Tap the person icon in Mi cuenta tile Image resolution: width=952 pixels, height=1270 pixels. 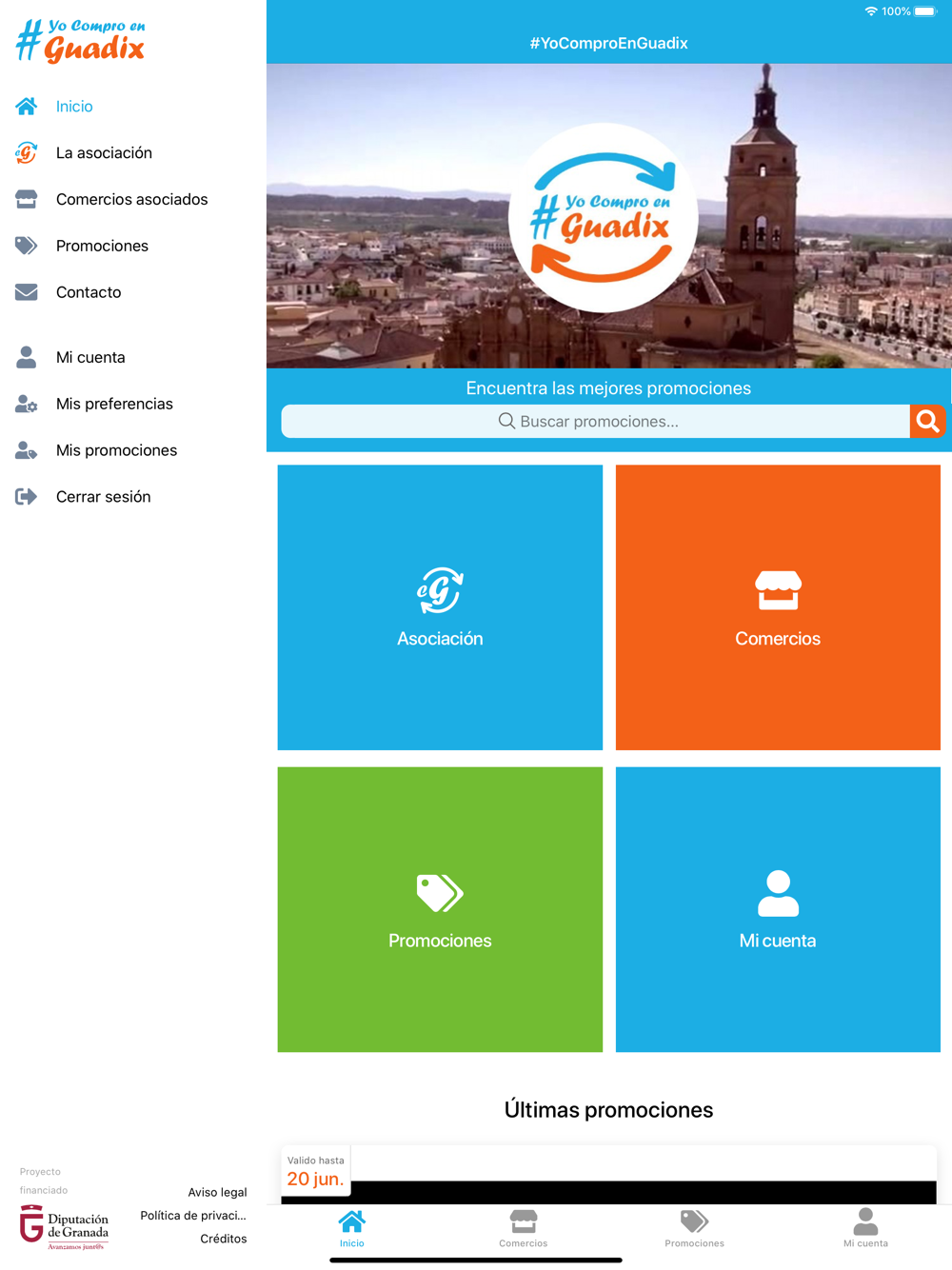point(778,893)
